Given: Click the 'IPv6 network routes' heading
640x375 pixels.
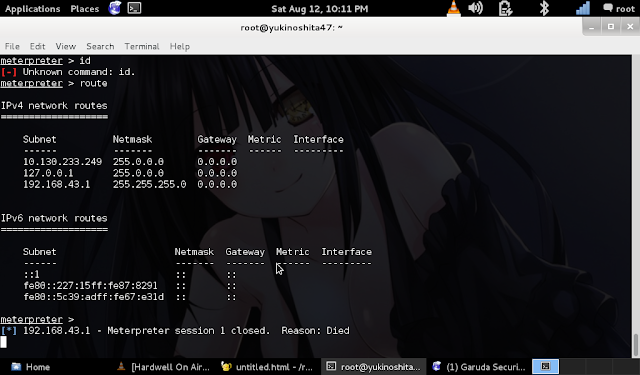Looking at the screenshot, I should 54,218.
